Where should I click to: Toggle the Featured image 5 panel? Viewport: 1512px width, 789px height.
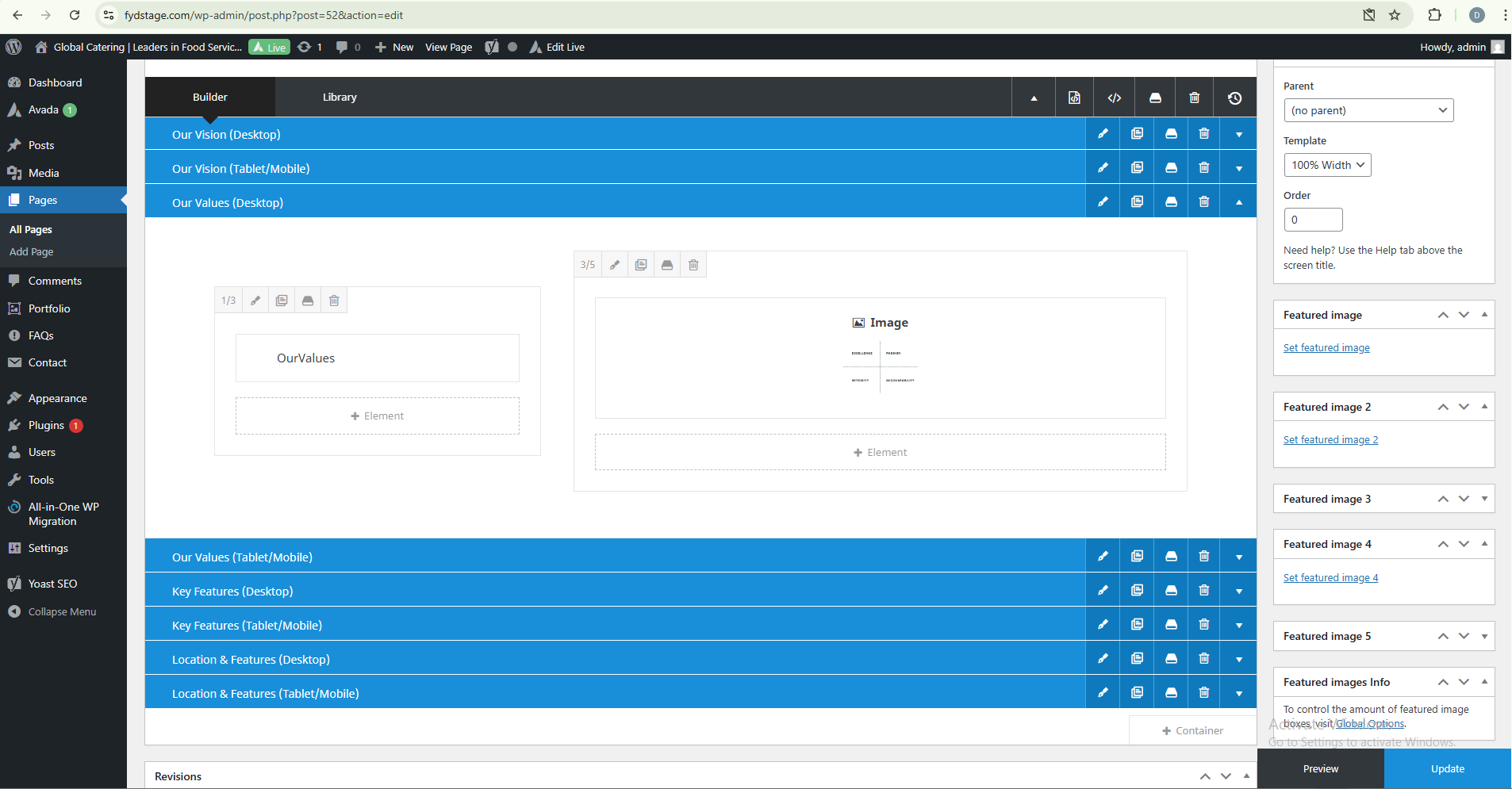(x=1484, y=636)
